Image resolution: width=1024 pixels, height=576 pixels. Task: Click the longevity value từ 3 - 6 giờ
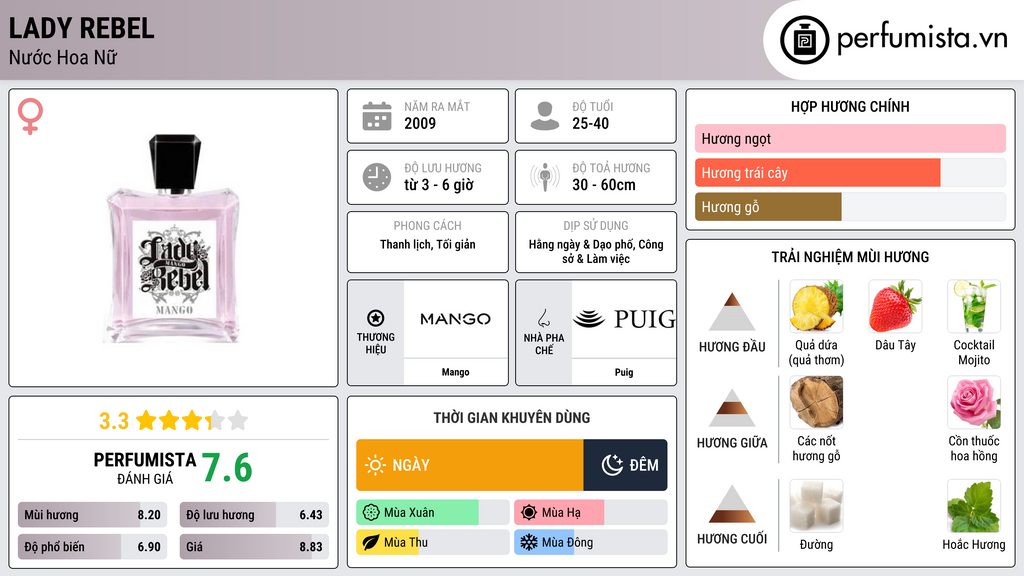pos(438,185)
